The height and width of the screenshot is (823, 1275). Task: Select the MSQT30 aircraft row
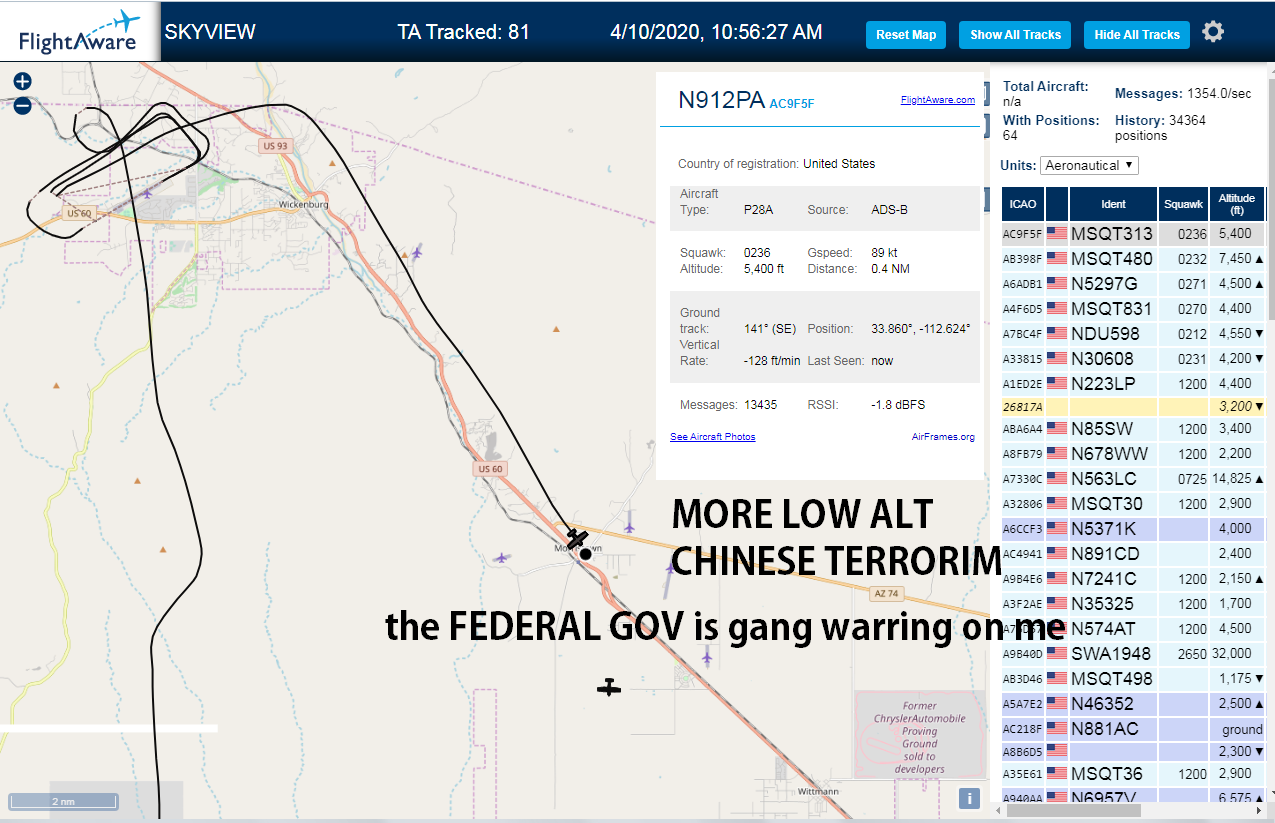(x=1133, y=504)
